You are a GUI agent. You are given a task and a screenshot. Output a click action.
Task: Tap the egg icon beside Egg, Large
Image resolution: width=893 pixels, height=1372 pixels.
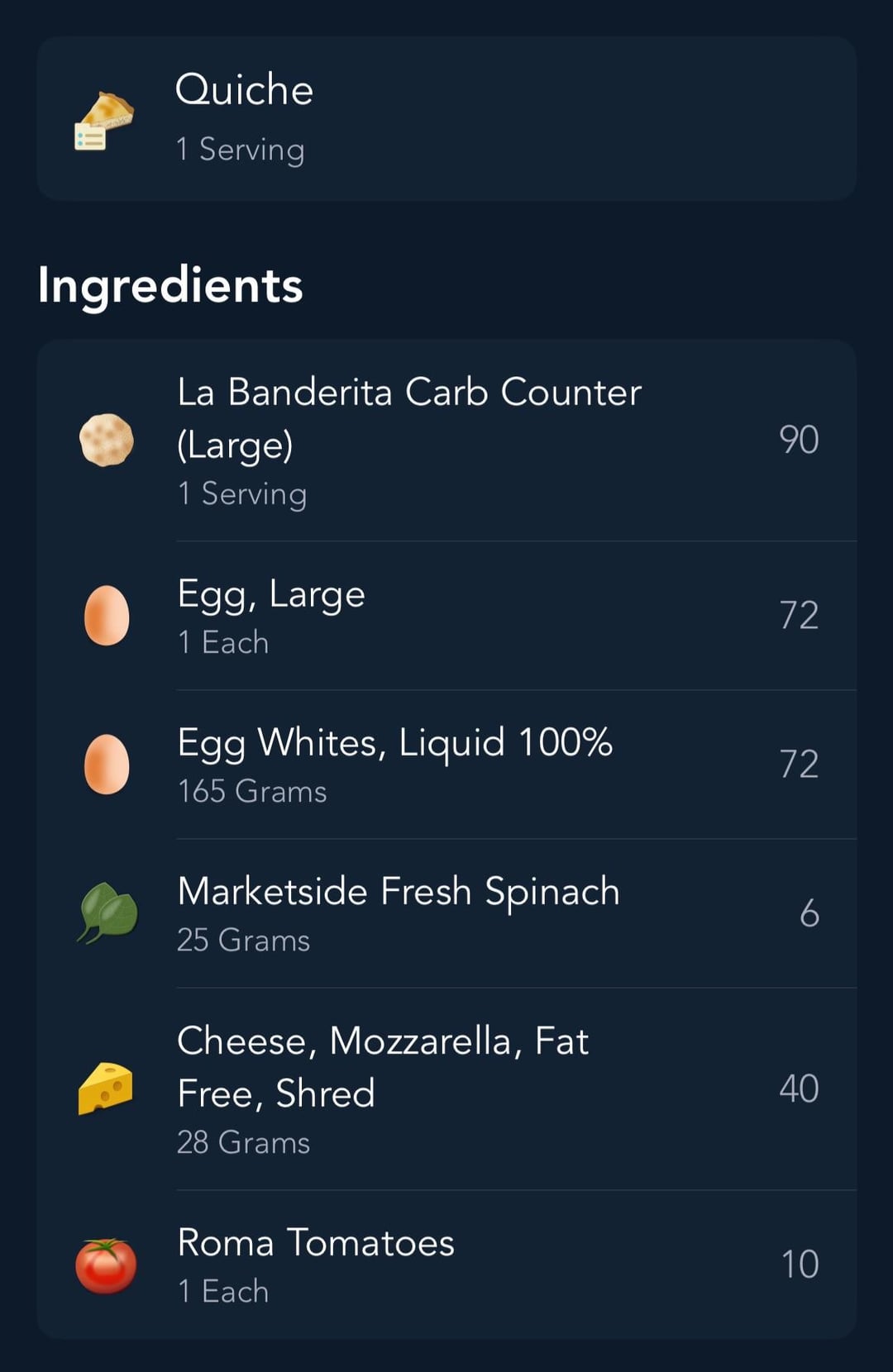coord(107,616)
